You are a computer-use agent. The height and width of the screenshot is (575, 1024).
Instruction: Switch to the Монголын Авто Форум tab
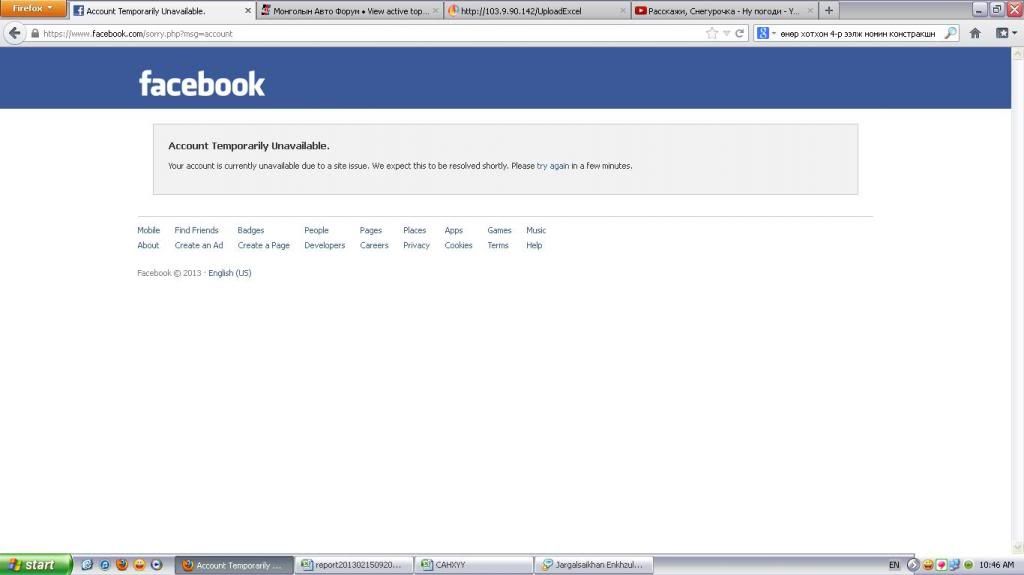[x=349, y=11]
